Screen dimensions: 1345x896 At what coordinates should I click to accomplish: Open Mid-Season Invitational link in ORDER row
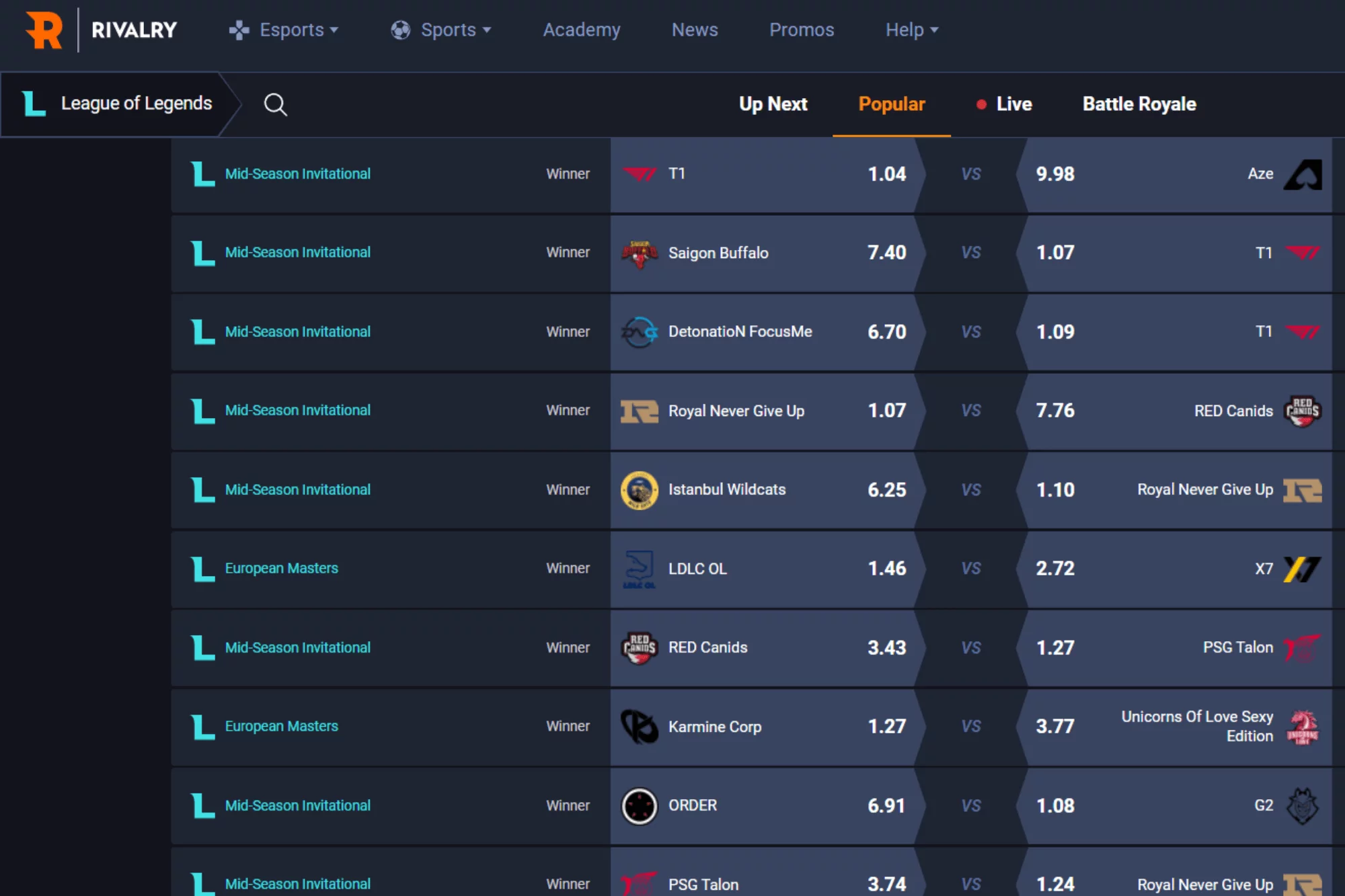(297, 805)
